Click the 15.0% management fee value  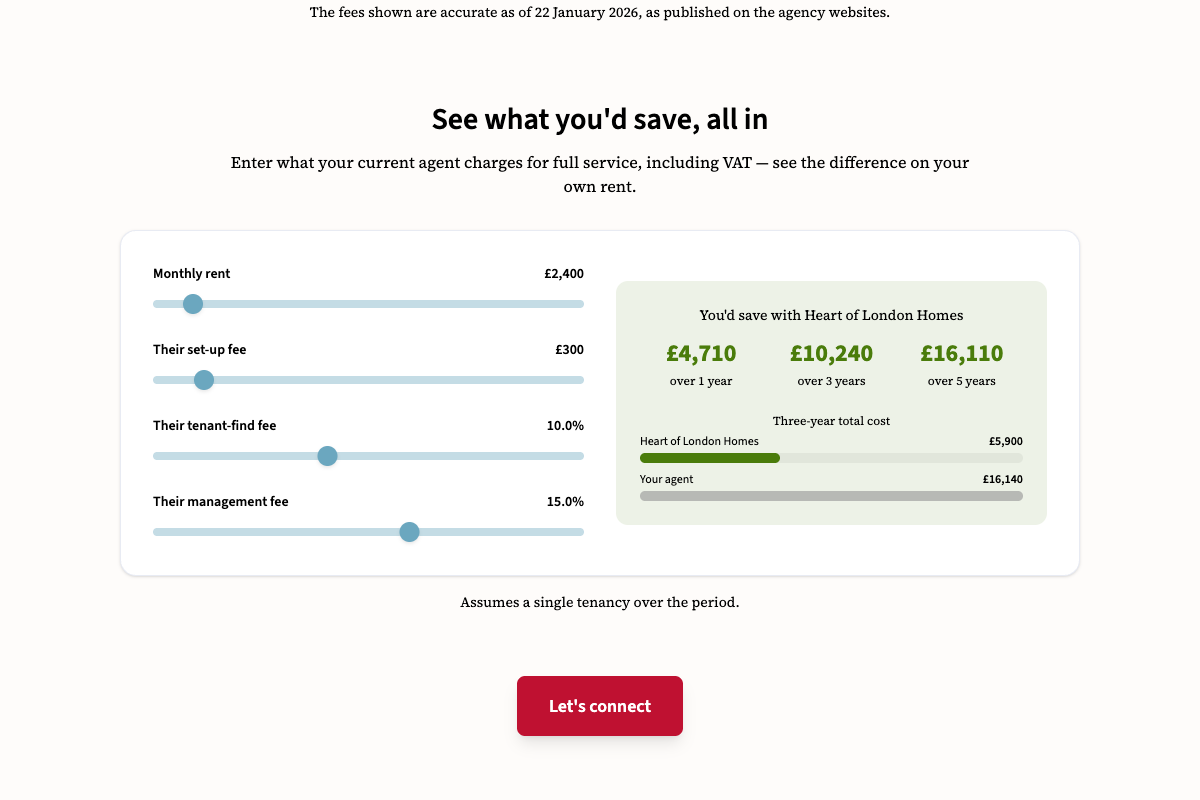click(x=565, y=502)
